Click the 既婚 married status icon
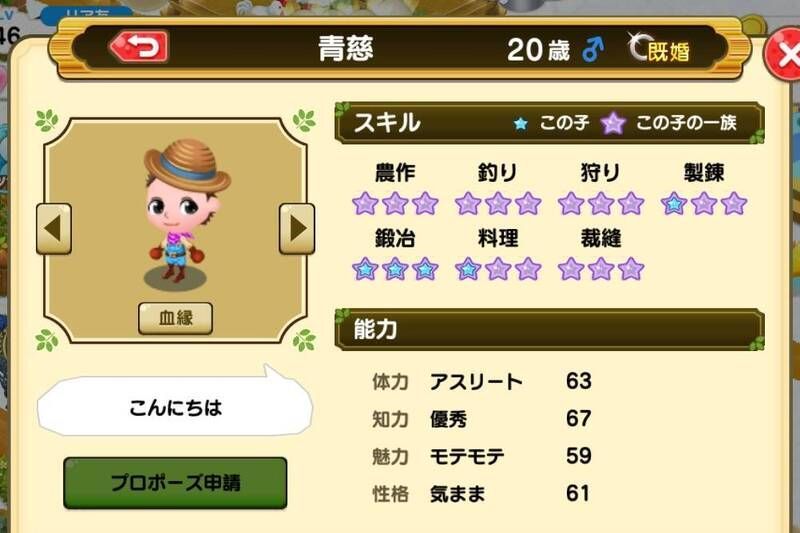 [659, 48]
